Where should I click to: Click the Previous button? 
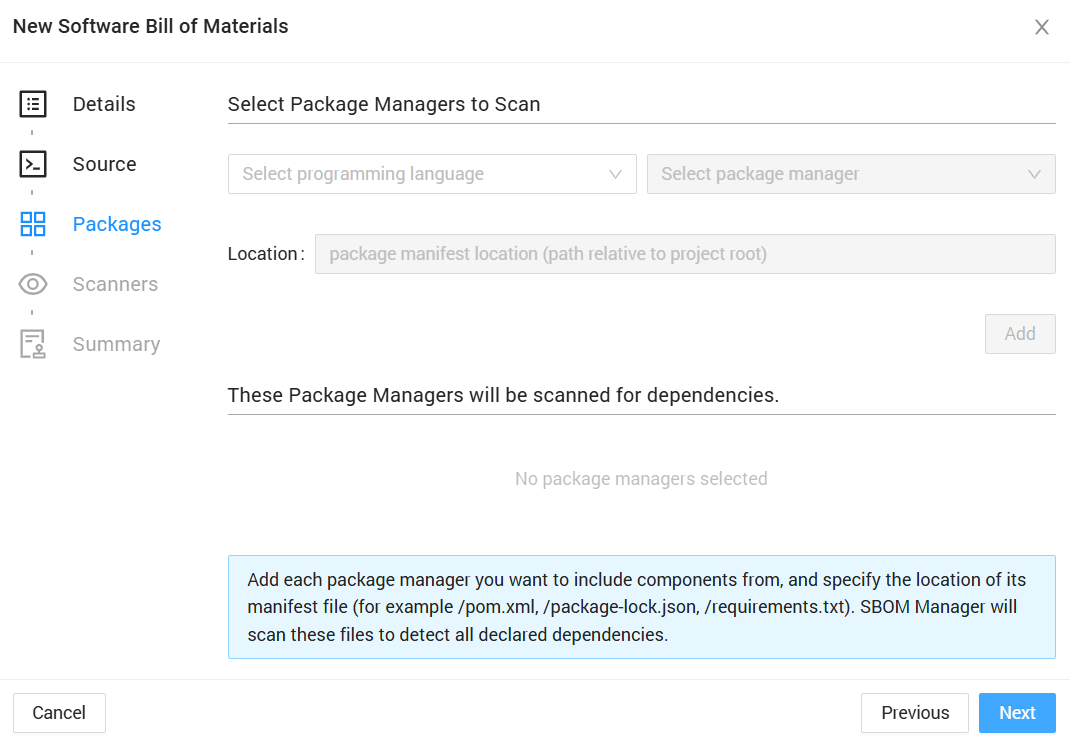pos(914,712)
